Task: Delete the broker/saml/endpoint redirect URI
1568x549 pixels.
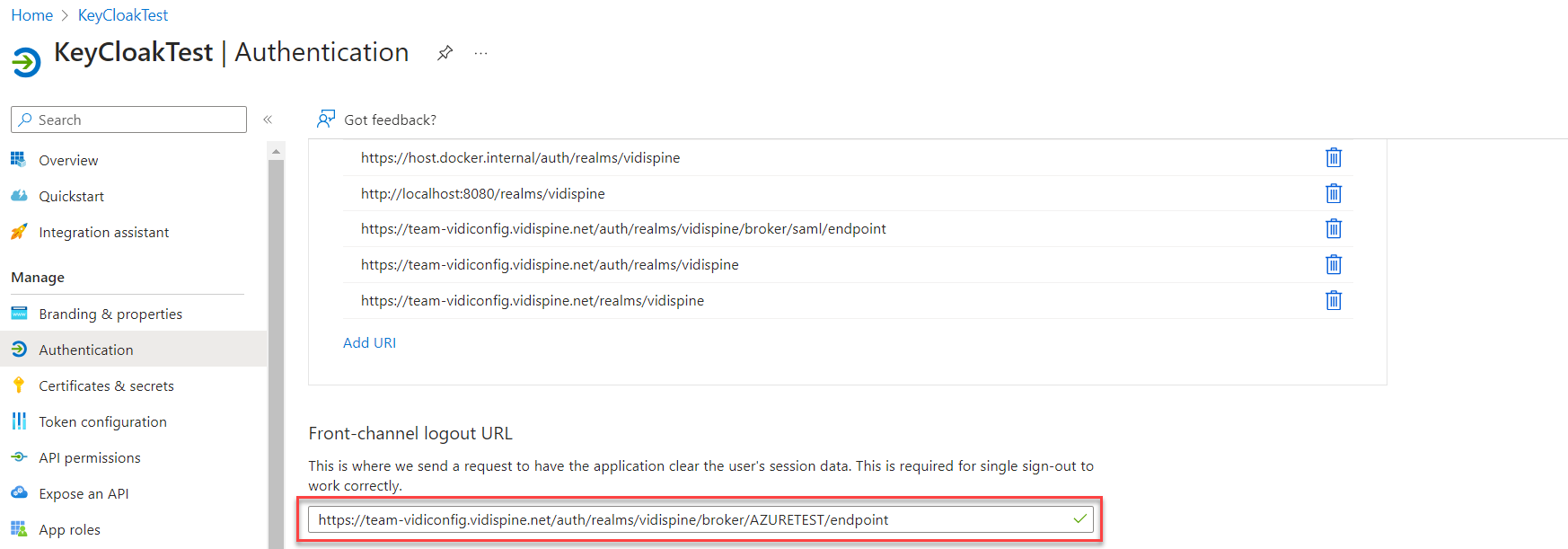Action: (1334, 229)
